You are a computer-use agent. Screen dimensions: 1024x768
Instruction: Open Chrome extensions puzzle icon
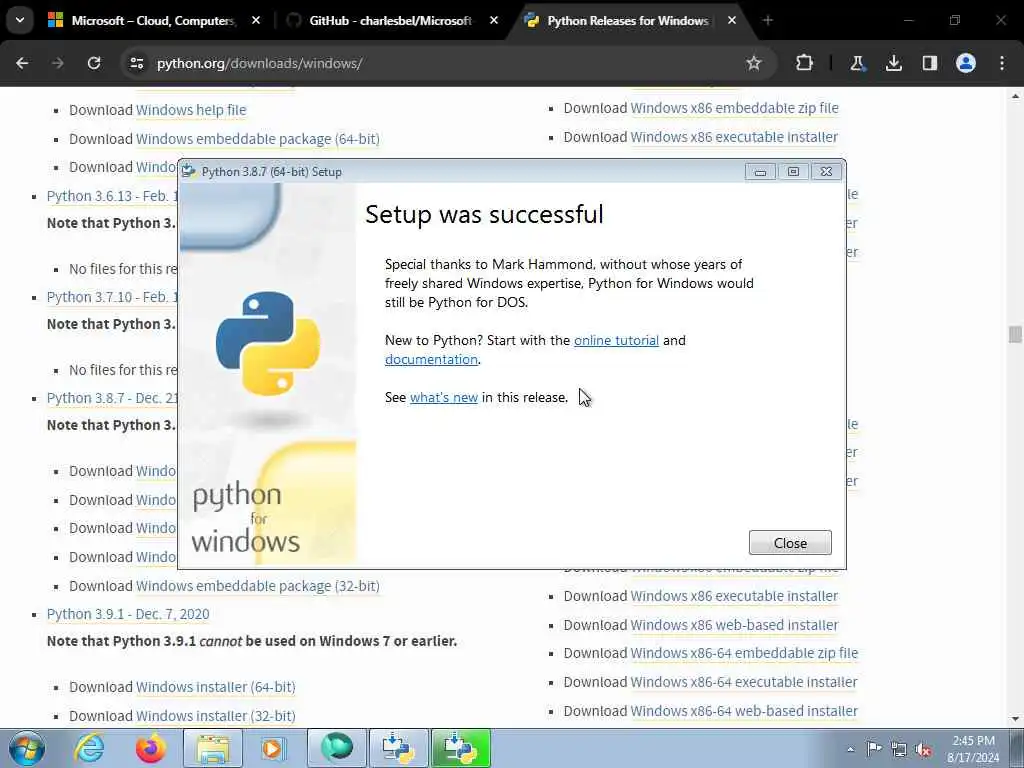point(805,63)
